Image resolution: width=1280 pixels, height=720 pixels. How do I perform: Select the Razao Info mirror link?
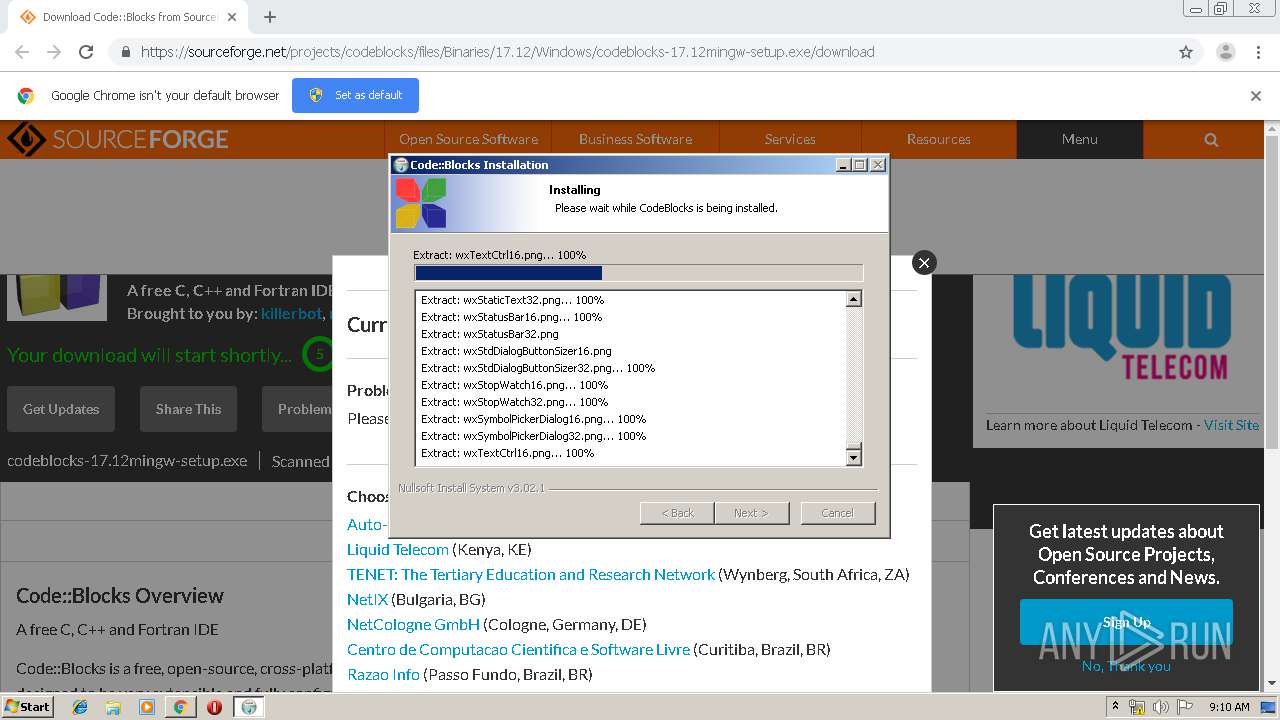[383, 674]
